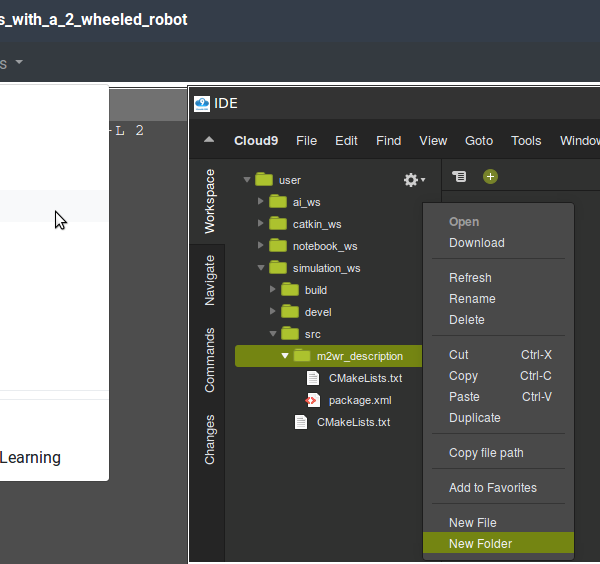Choose New Folder in context menu
Screen dimensions: 600x564
(498, 543)
